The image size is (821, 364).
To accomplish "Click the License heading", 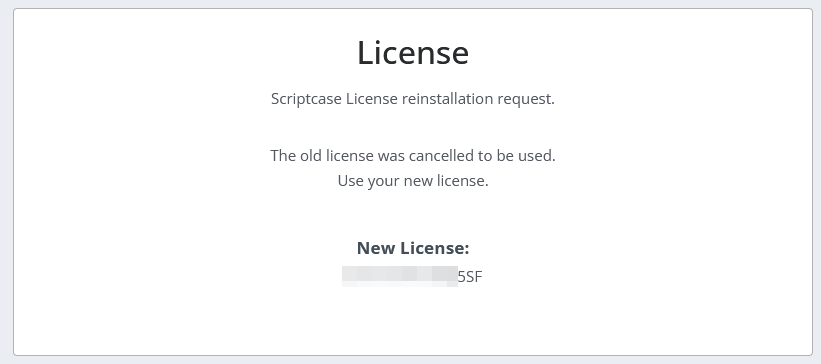I will tap(413, 52).
